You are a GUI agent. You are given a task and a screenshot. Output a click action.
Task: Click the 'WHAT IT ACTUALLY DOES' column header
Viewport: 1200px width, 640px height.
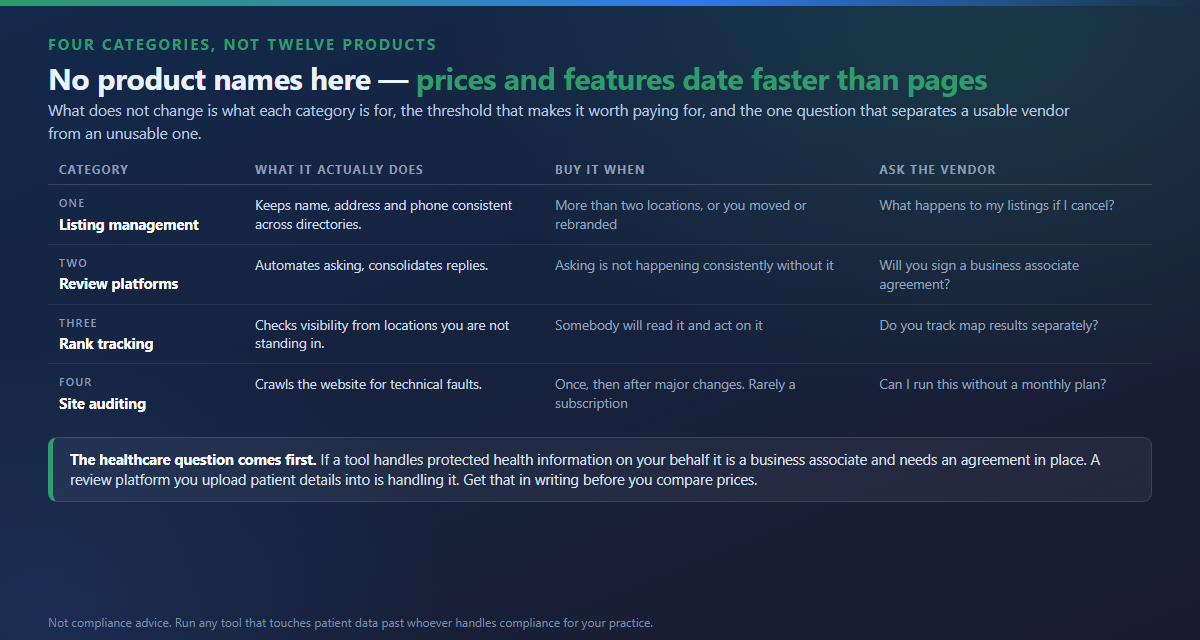click(x=339, y=170)
